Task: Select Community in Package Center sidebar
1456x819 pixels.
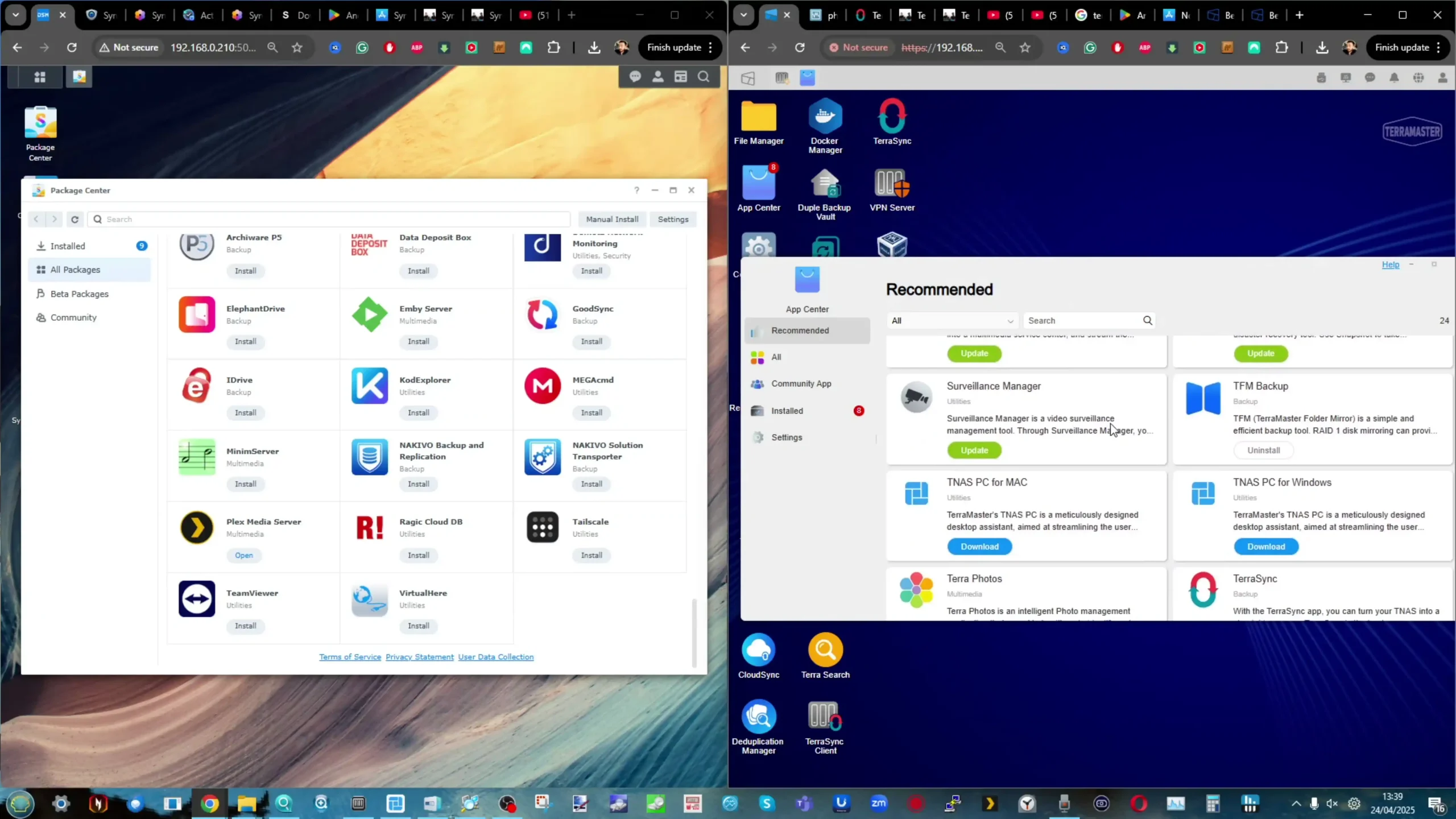Action: 89,317
